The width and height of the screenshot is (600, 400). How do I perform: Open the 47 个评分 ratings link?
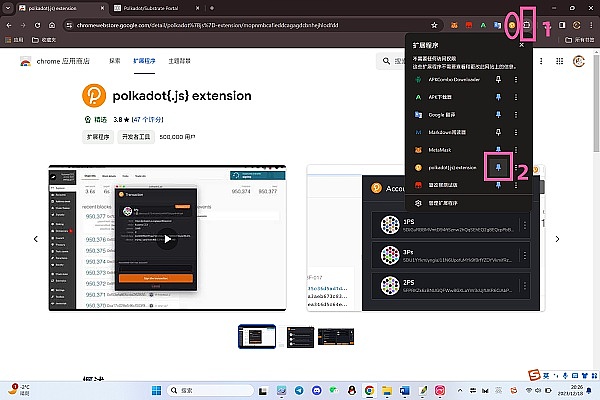pyautogui.click(x=148, y=120)
